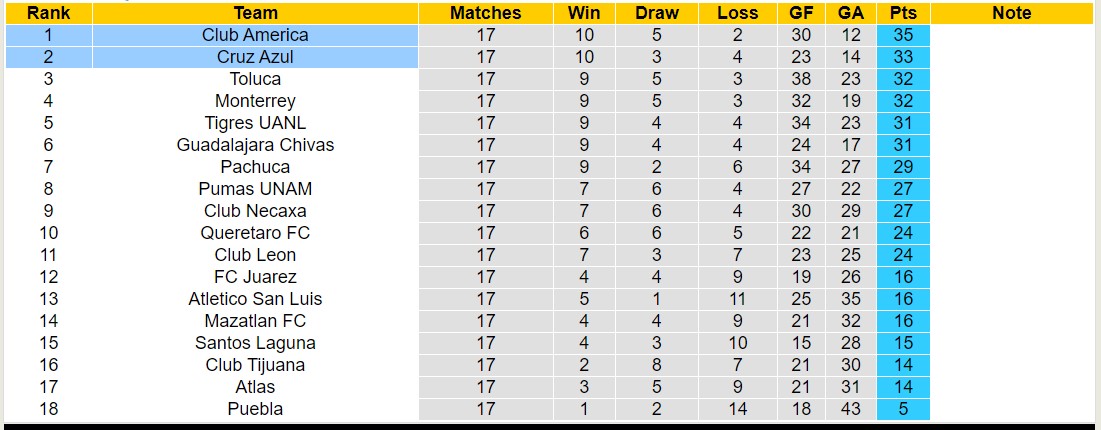The image size is (1101, 430).
Task: Click on Tigres UANL team name
Action: tap(255, 123)
